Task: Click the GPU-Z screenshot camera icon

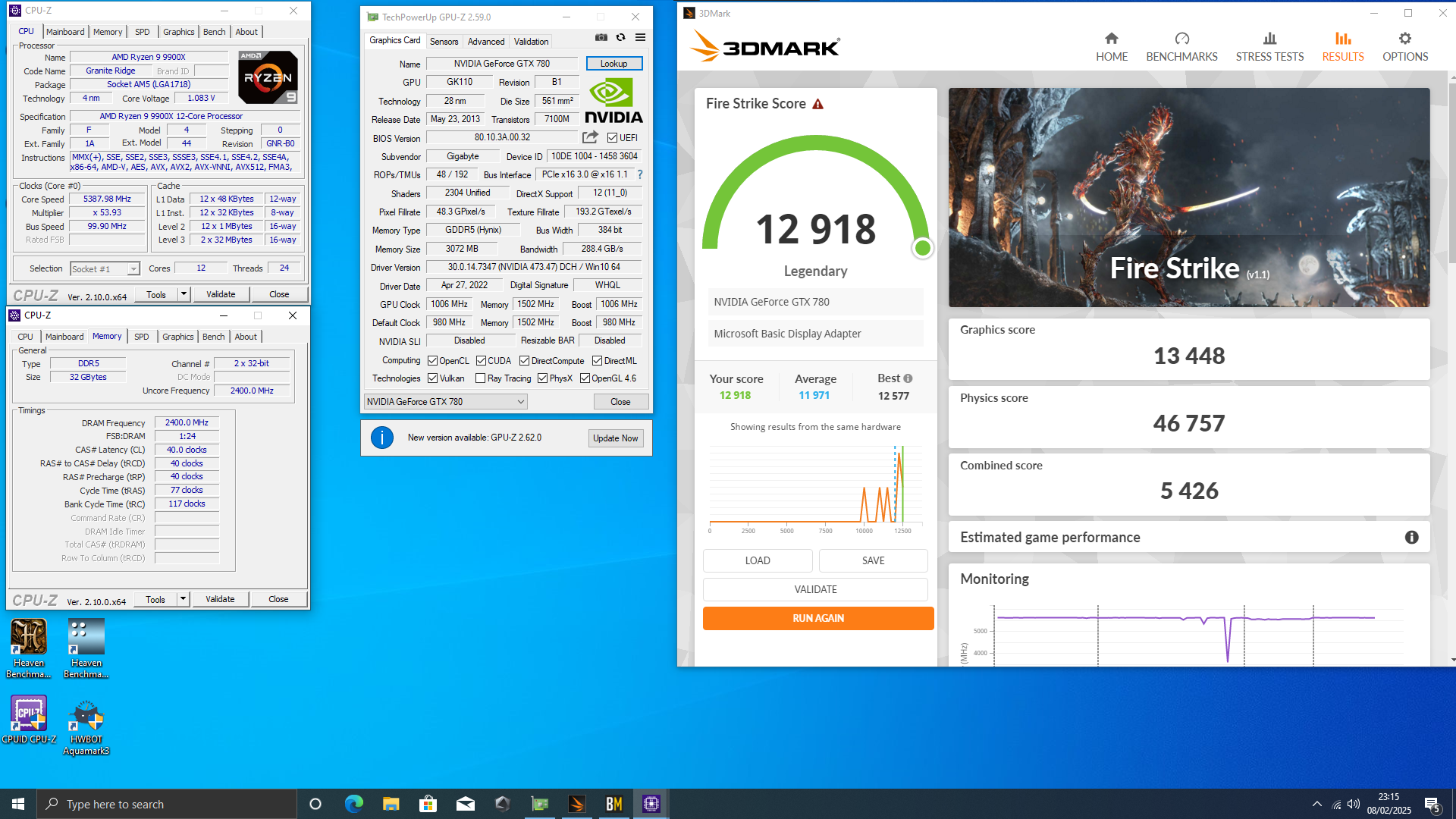Action: pyautogui.click(x=601, y=37)
